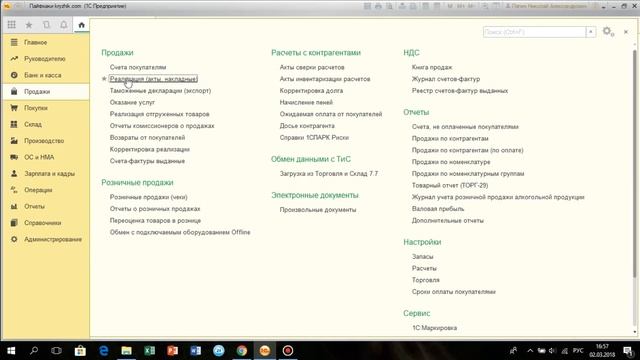
Task: Open Акты инвентаризации расчетов
Action: (325, 79)
